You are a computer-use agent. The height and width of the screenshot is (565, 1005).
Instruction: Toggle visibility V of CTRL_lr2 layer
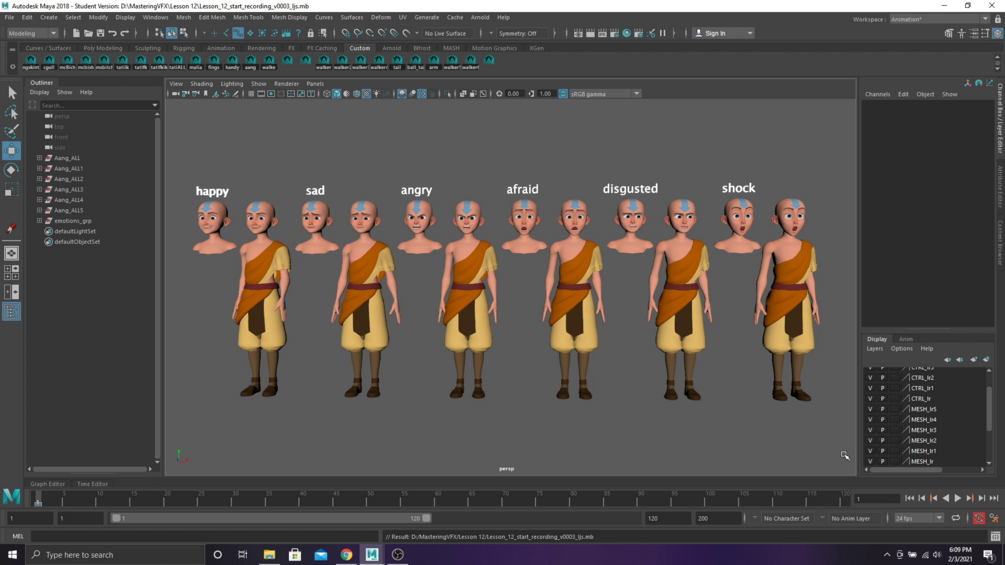pos(870,378)
